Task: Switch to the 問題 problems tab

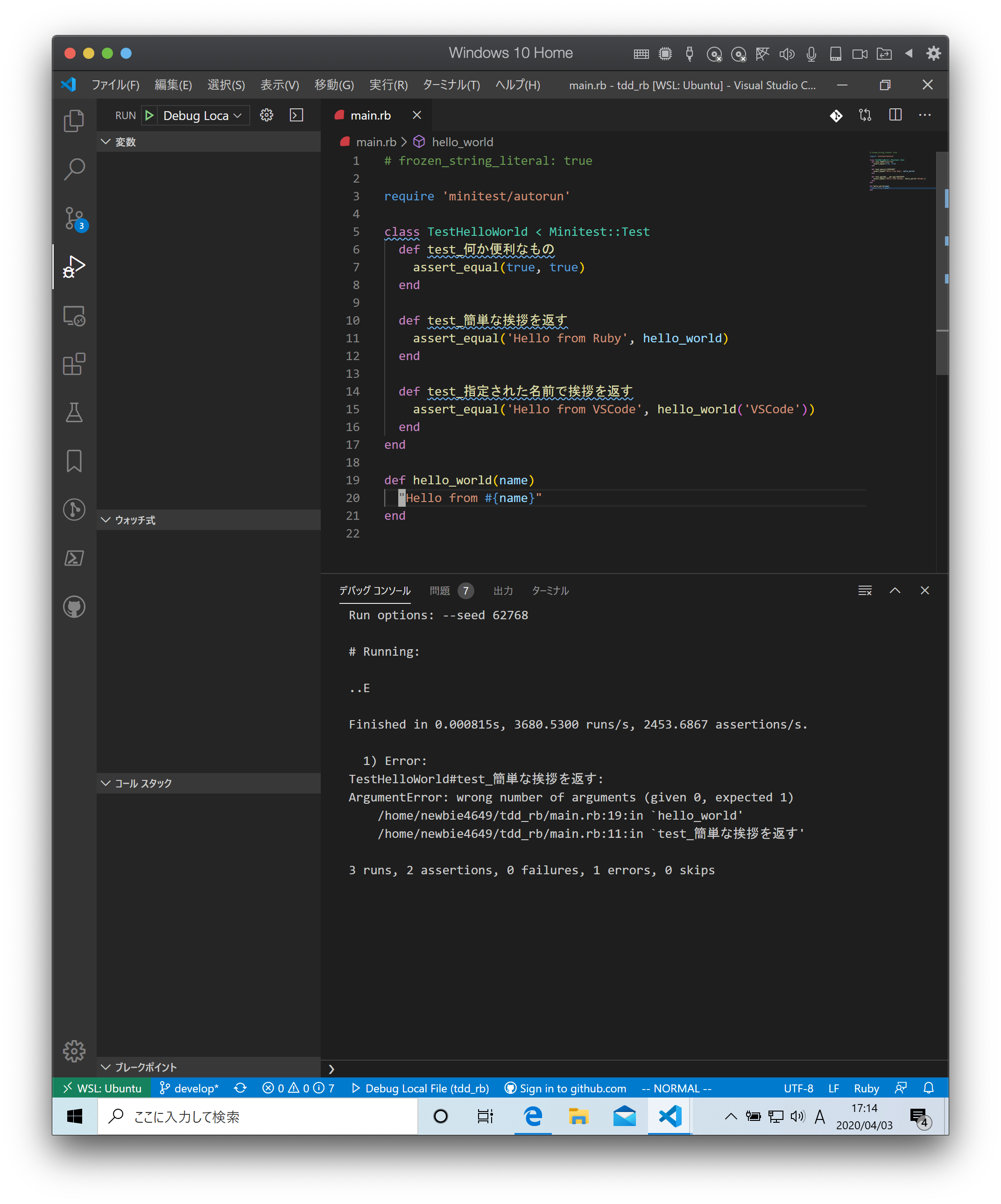Action: pyautogui.click(x=440, y=590)
